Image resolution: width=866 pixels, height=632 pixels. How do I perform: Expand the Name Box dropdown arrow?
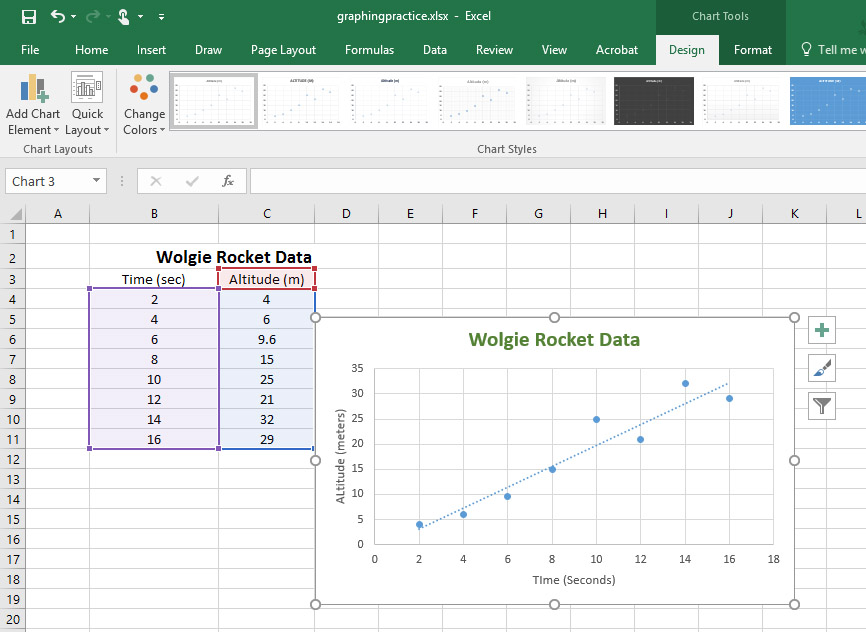(97, 181)
